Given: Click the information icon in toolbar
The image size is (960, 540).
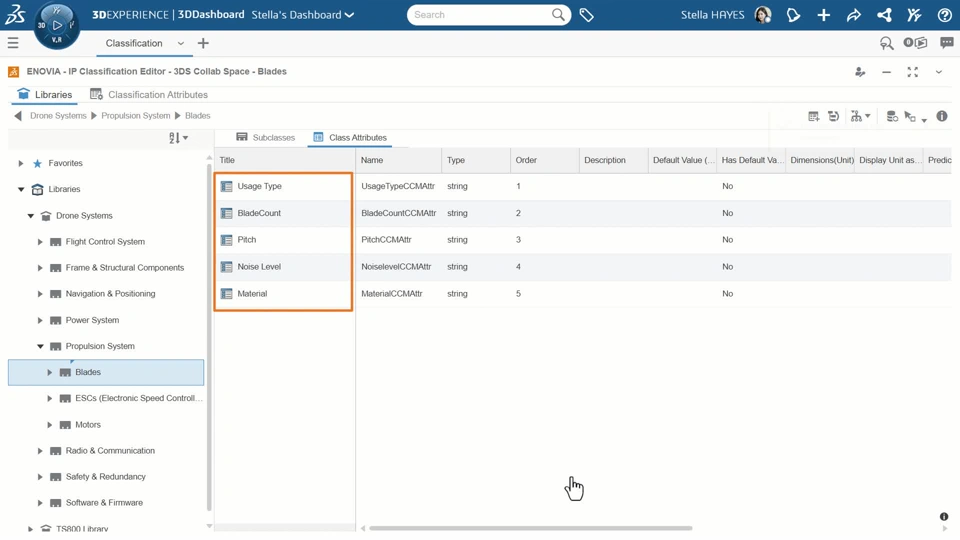Looking at the screenshot, I should tap(942, 116).
